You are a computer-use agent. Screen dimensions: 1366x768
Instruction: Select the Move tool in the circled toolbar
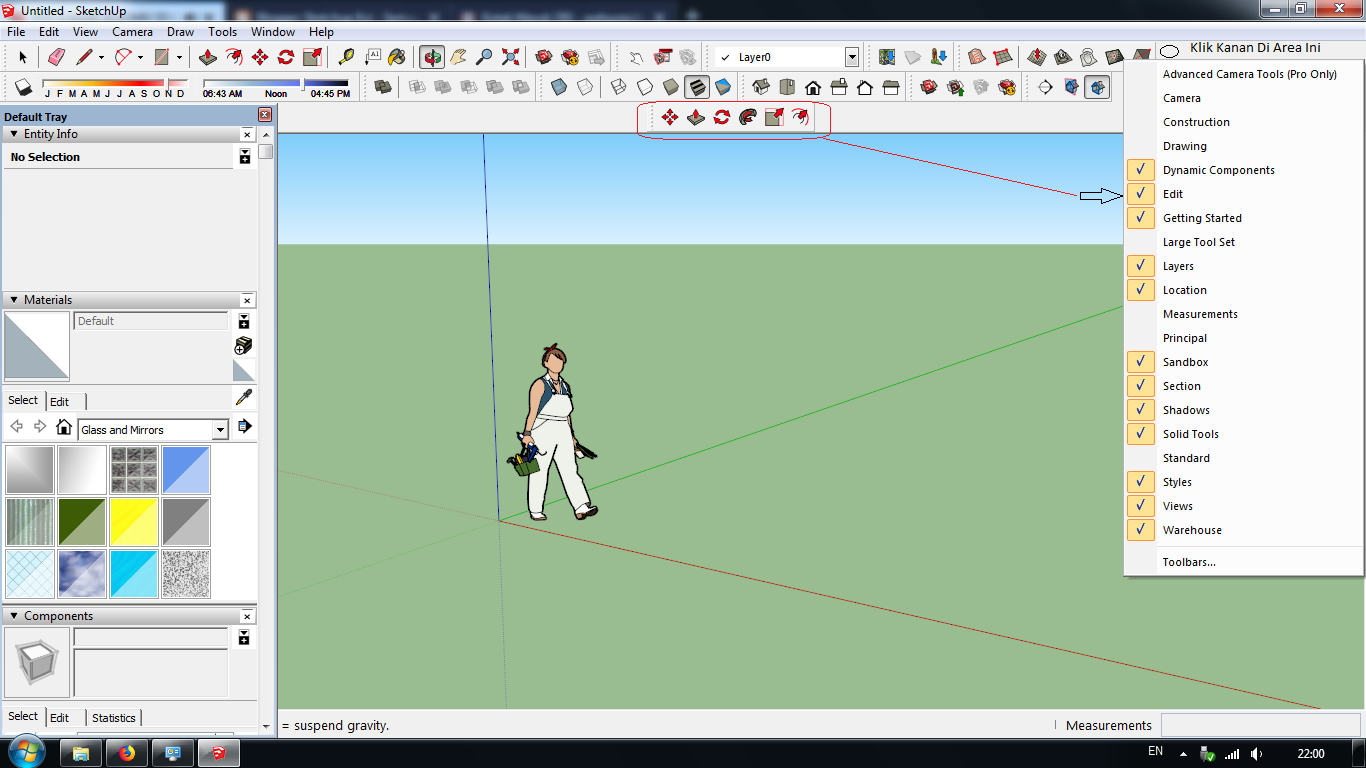click(669, 118)
